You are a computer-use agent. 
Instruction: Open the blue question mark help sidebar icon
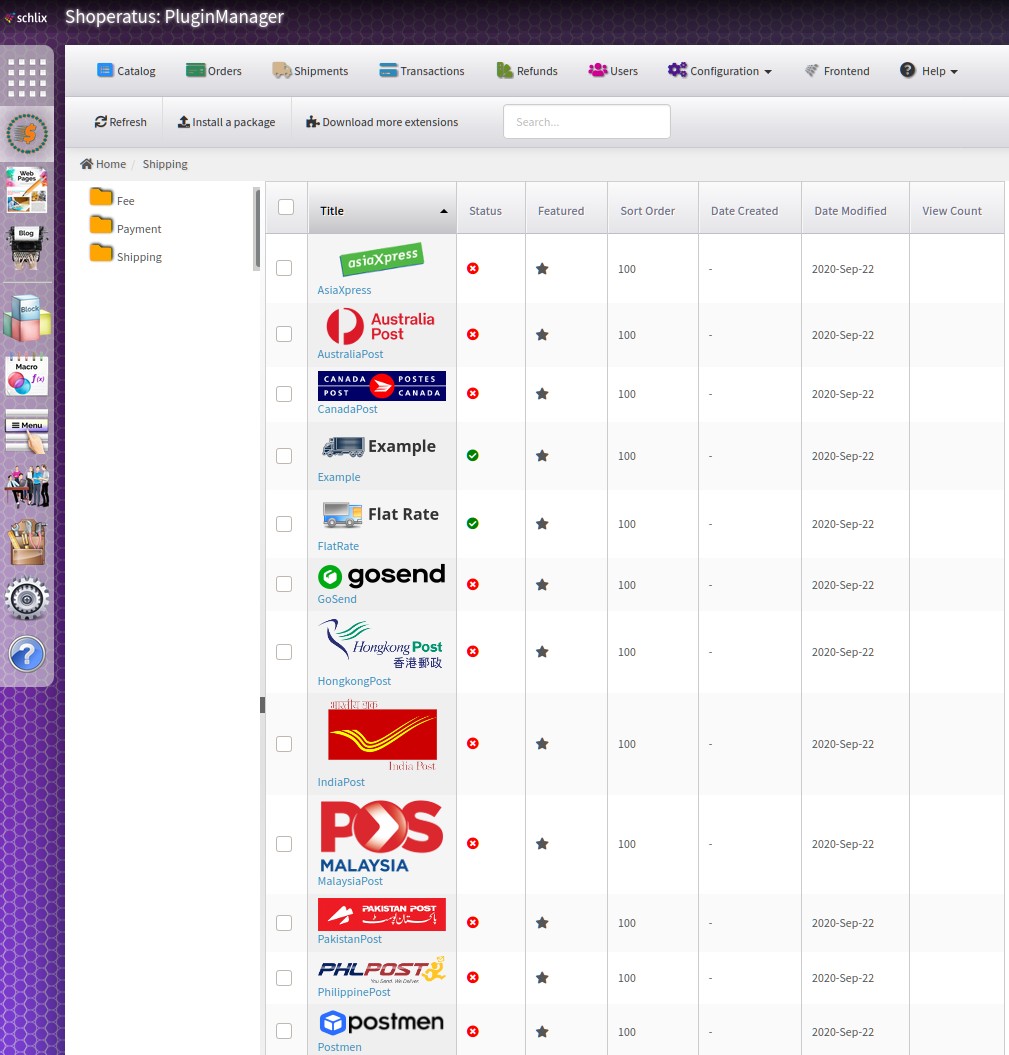coord(27,654)
